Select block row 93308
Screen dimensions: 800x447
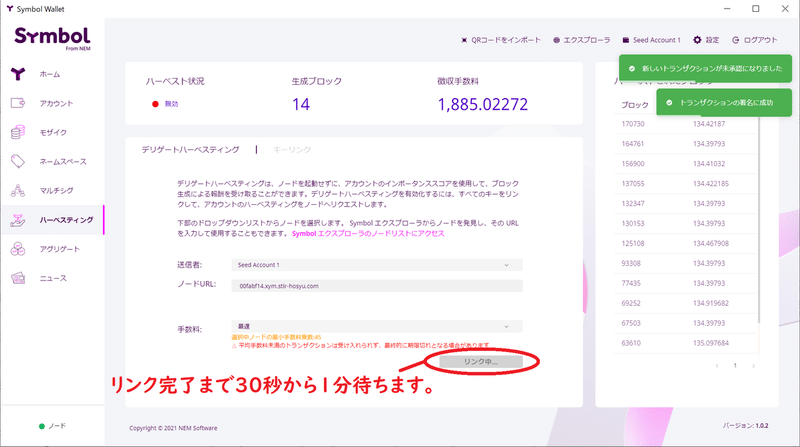[686, 263]
